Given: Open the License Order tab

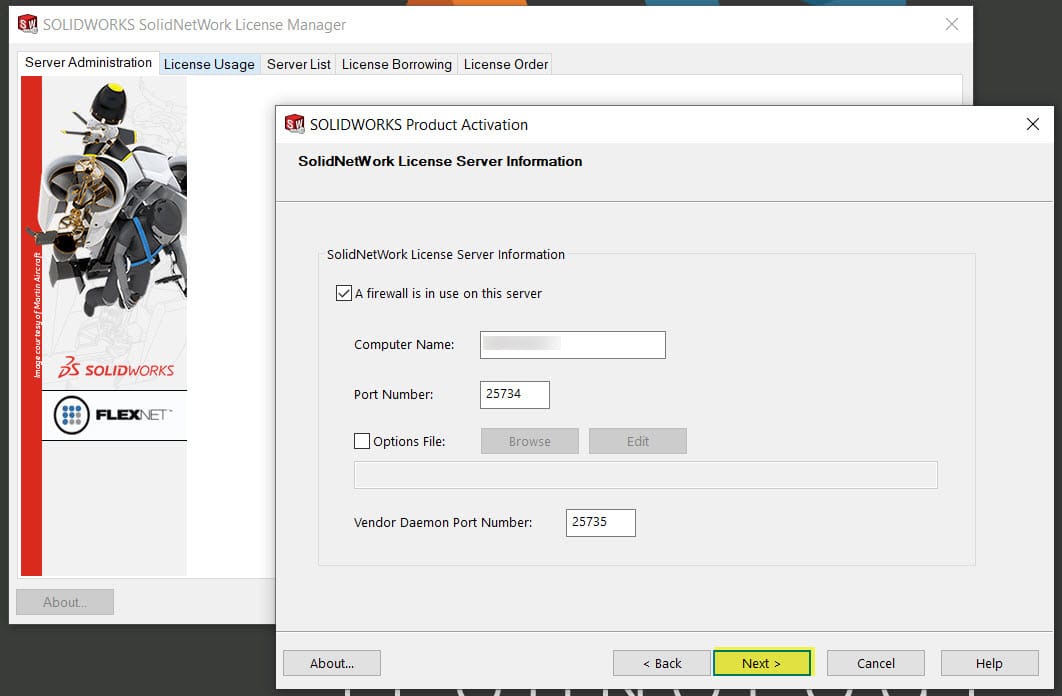Looking at the screenshot, I should click(x=506, y=64).
